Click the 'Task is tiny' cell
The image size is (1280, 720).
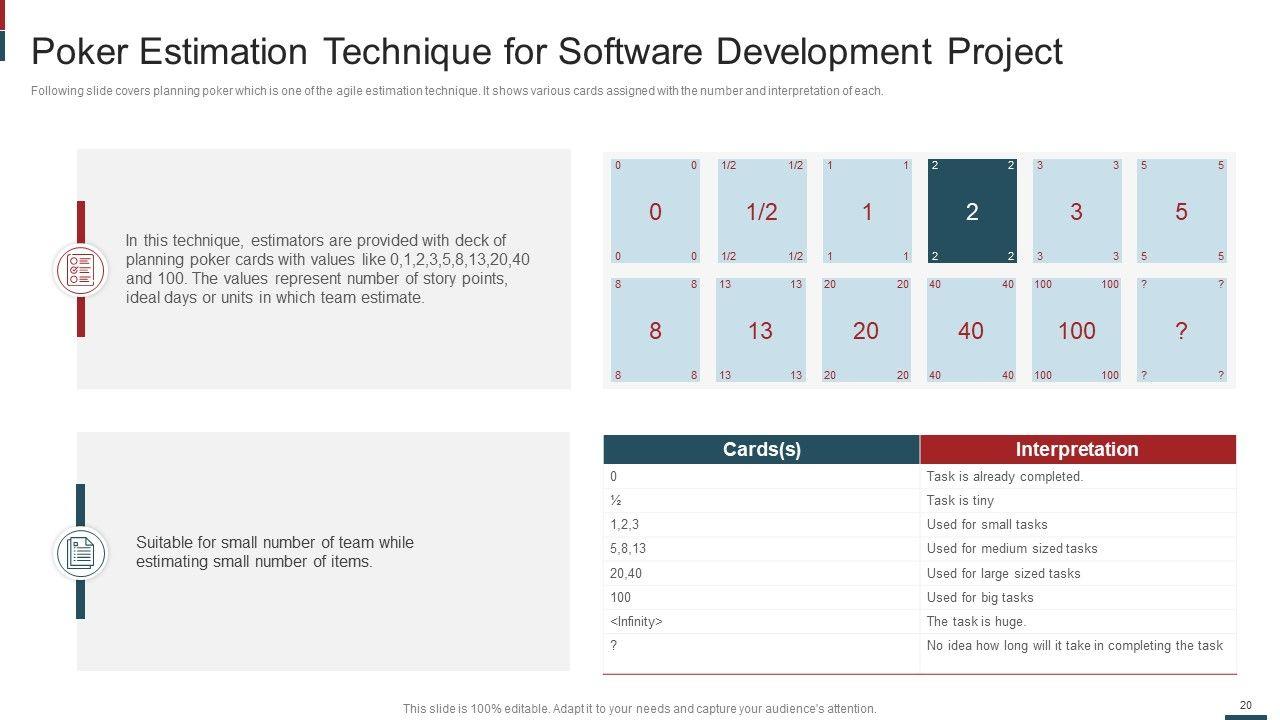pyautogui.click(x=1078, y=501)
